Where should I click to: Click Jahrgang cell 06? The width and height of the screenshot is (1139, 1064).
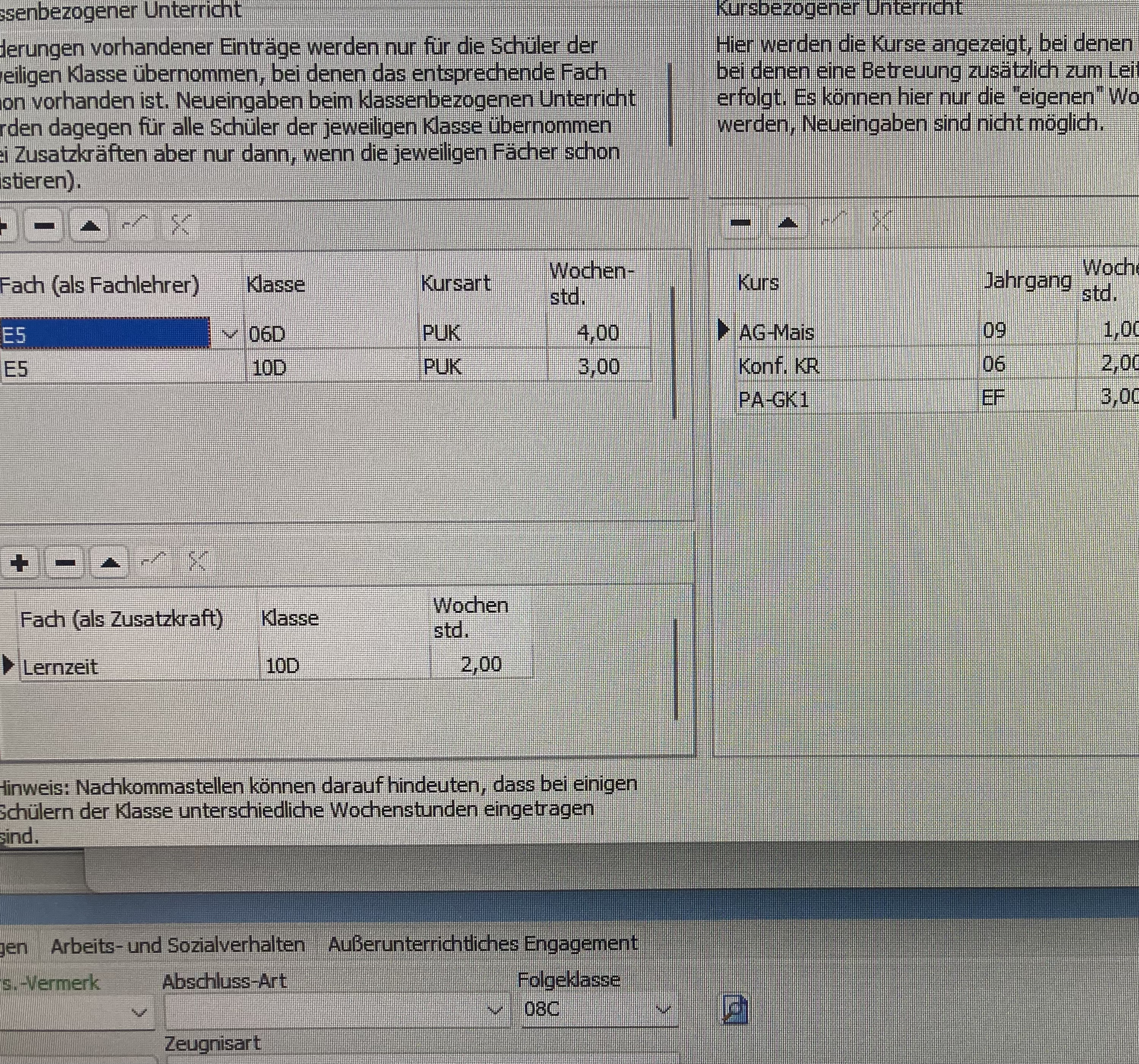point(1028,364)
